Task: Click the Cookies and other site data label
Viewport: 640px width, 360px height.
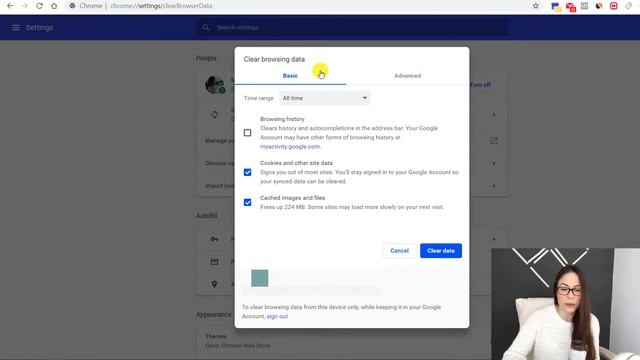Action: pyautogui.click(x=296, y=163)
